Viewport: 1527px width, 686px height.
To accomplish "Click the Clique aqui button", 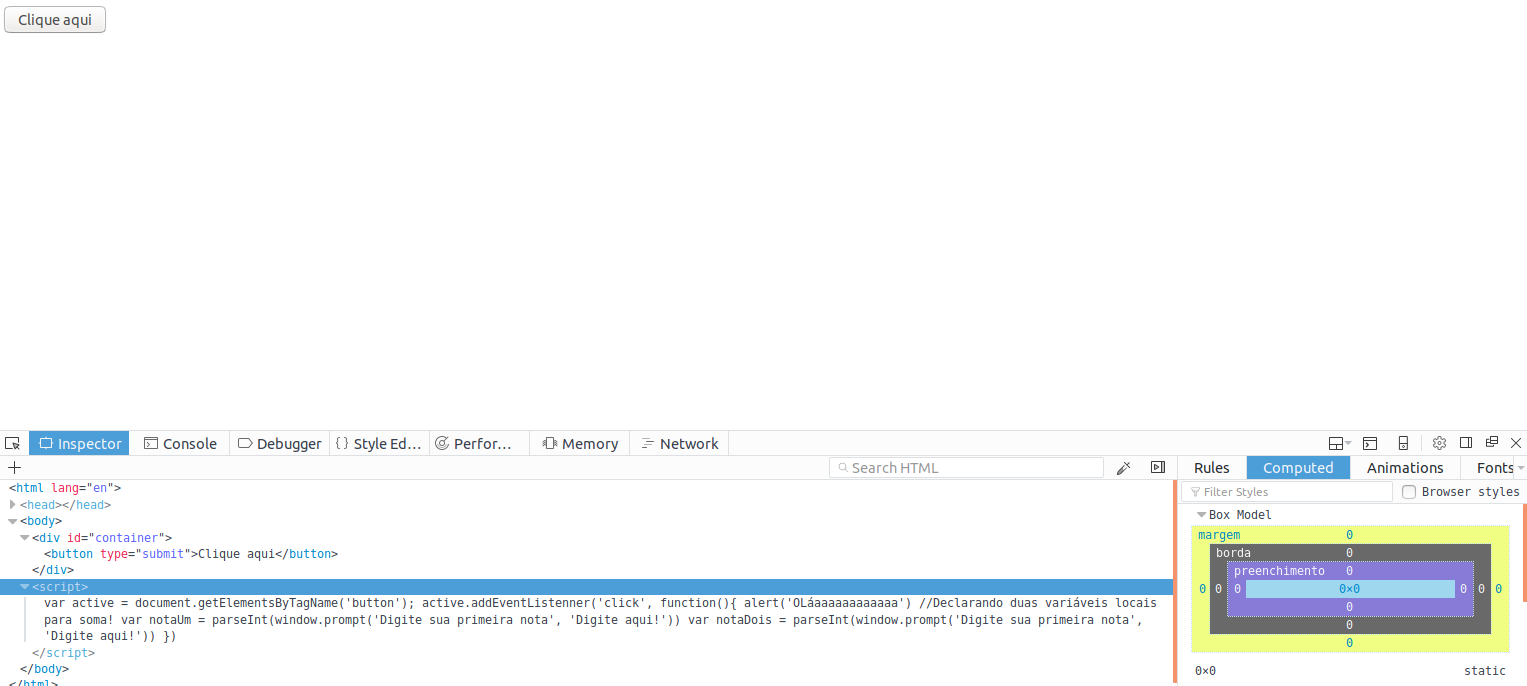I will pos(55,20).
